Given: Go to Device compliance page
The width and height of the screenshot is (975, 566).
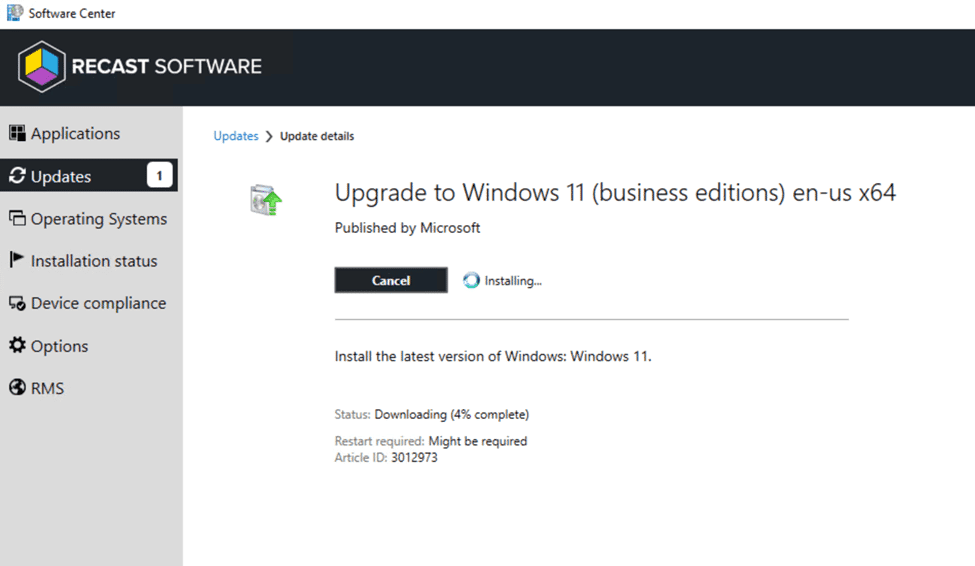Looking at the screenshot, I should pyautogui.click(x=98, y=304).
